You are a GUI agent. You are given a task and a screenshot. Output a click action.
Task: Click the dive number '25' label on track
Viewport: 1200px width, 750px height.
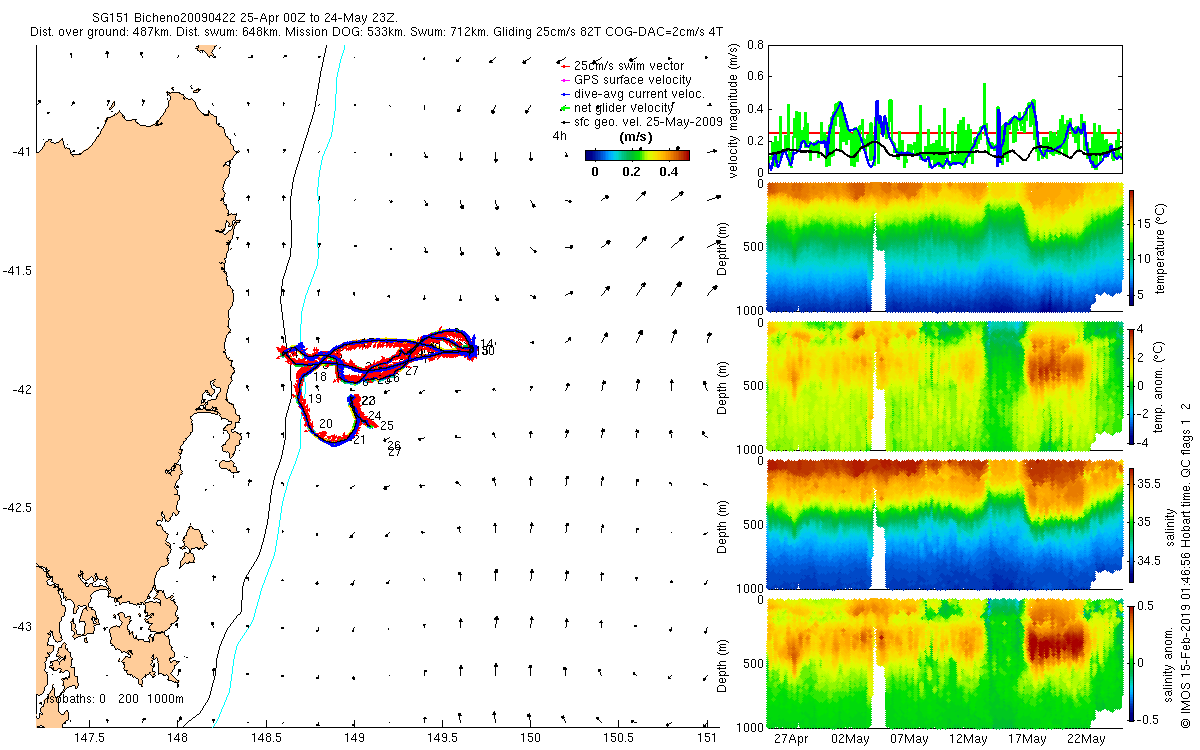click(x=387, y=426)
